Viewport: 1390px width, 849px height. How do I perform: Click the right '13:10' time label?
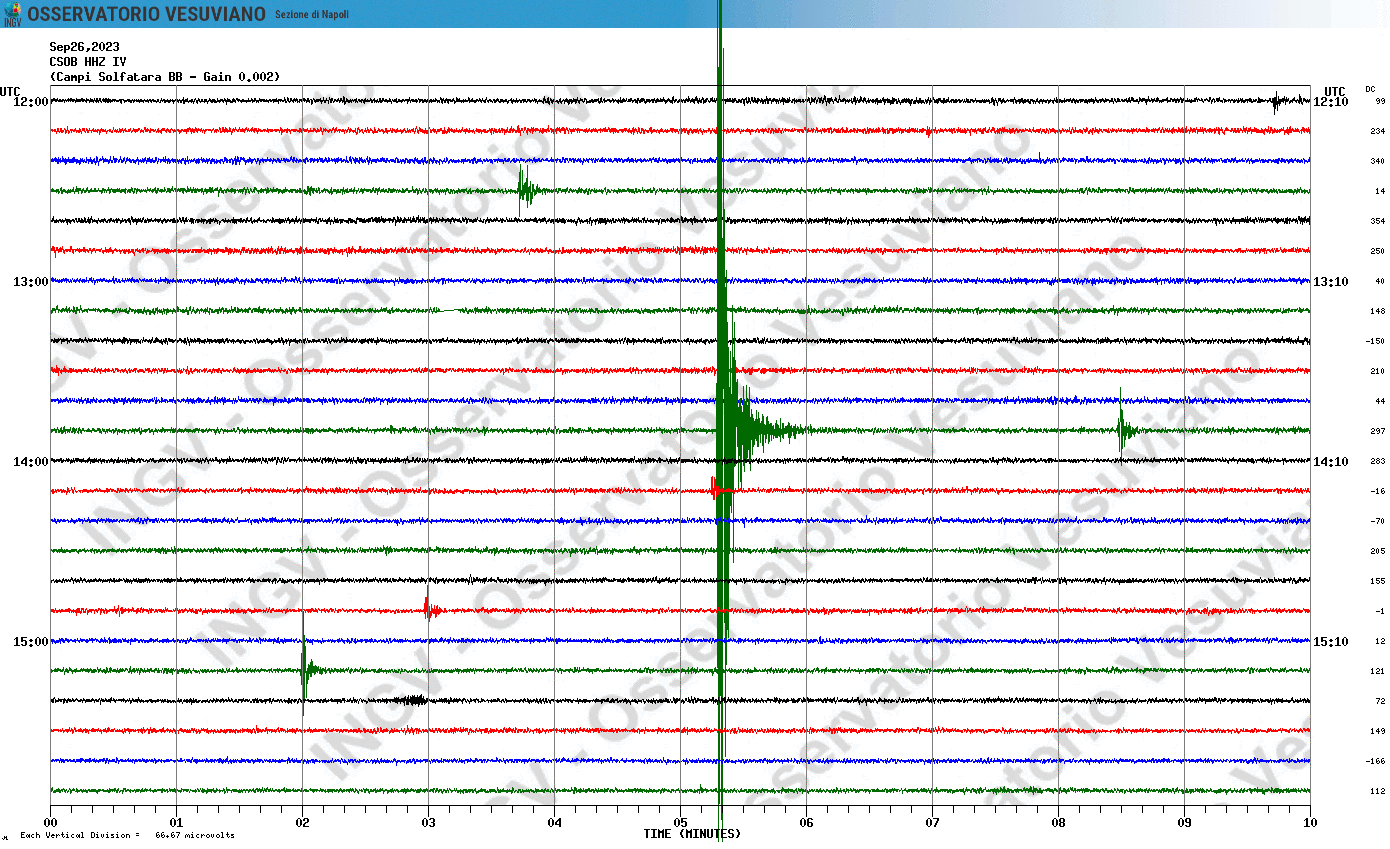(x=1330, y=282)
